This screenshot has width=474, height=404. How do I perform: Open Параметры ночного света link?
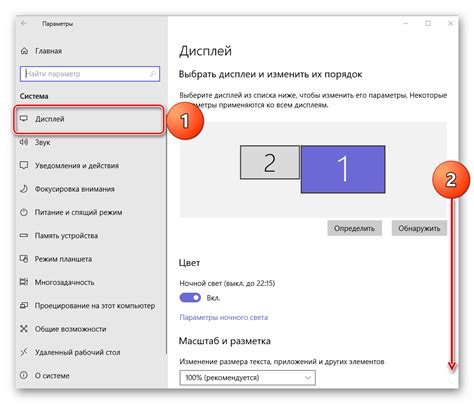(x=223, y=317)
